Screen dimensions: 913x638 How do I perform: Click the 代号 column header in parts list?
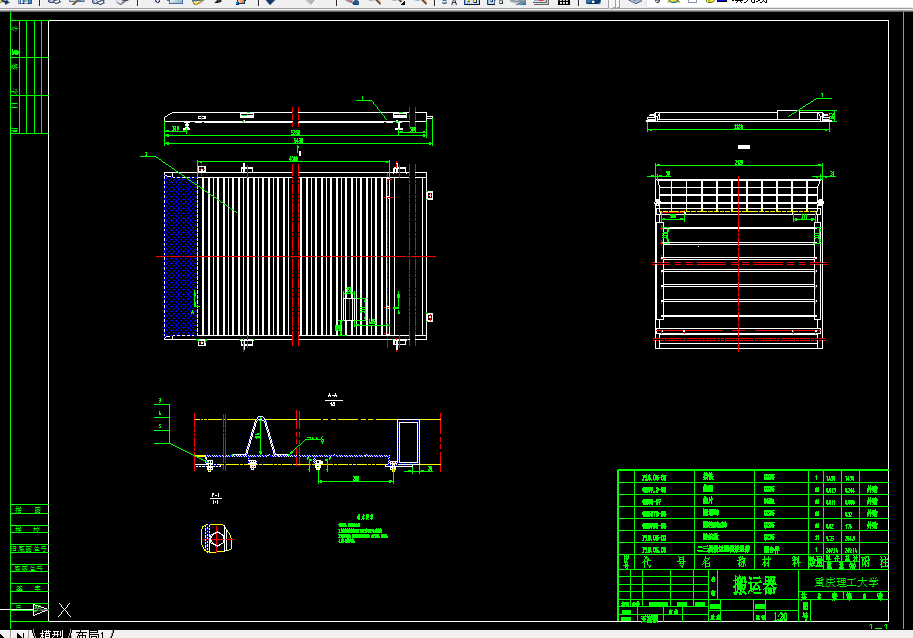664,562
